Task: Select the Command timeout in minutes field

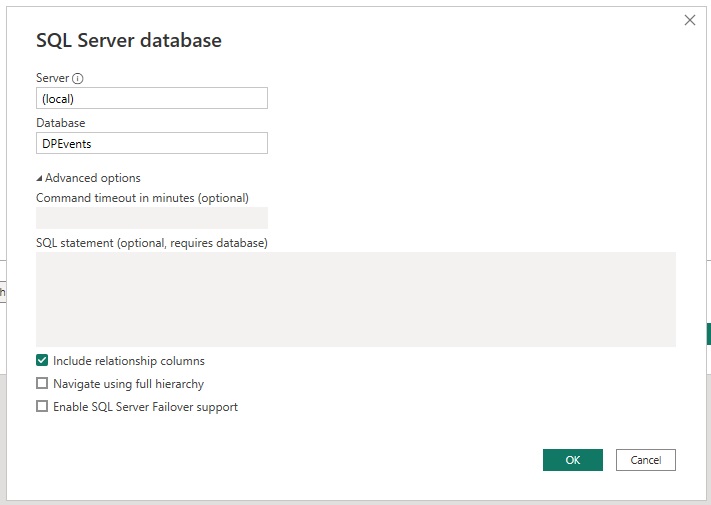Action: (x=152, y=218)
